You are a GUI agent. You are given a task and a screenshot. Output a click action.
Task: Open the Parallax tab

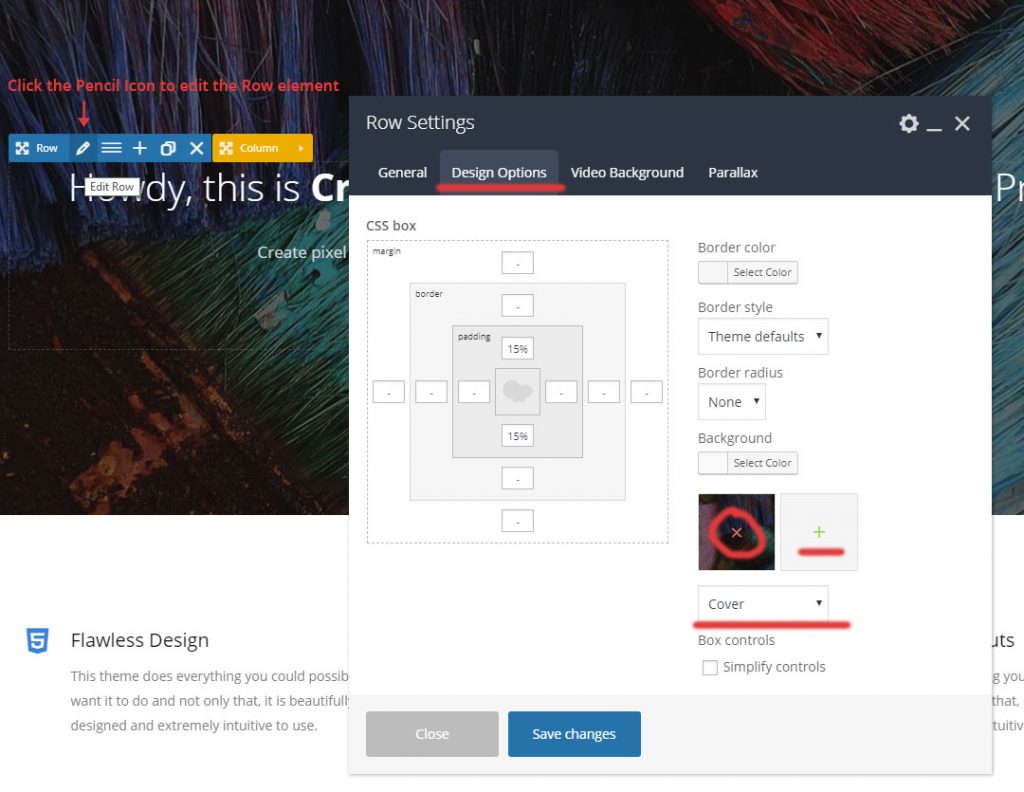(x=733, y=172)
